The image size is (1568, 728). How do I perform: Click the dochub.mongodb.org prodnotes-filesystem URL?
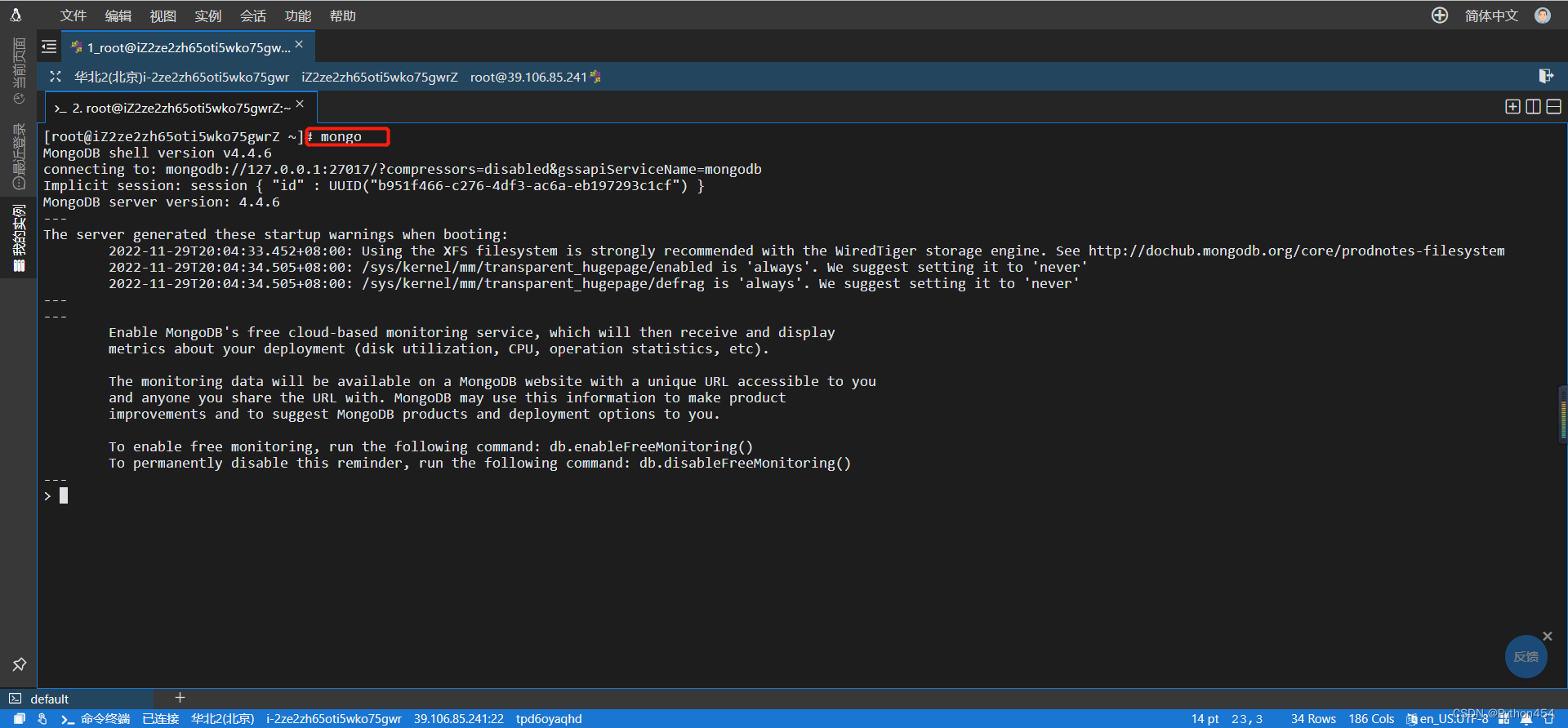coord(1296,251)
